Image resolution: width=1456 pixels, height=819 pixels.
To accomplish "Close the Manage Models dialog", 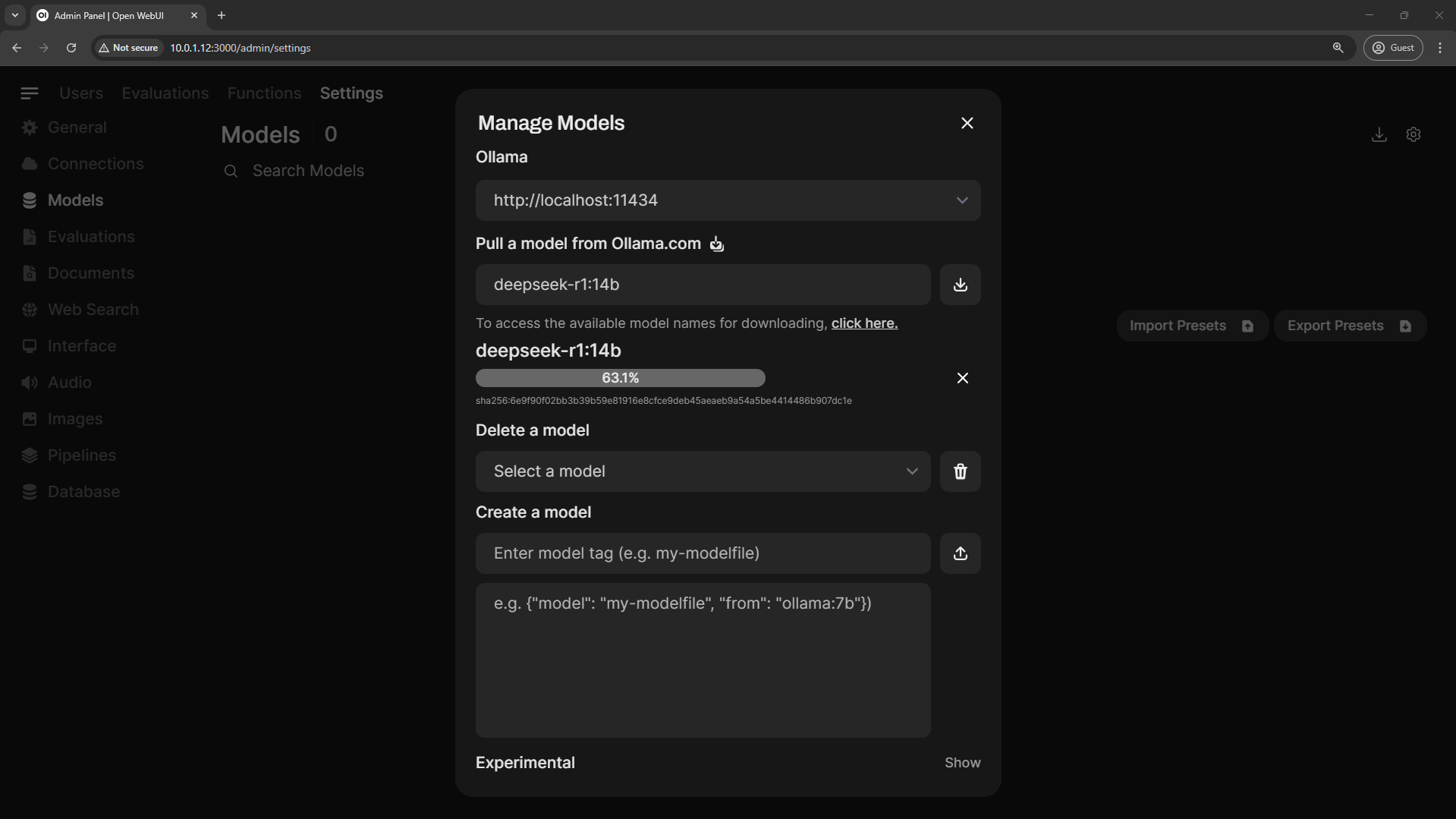I will (966, 122).
